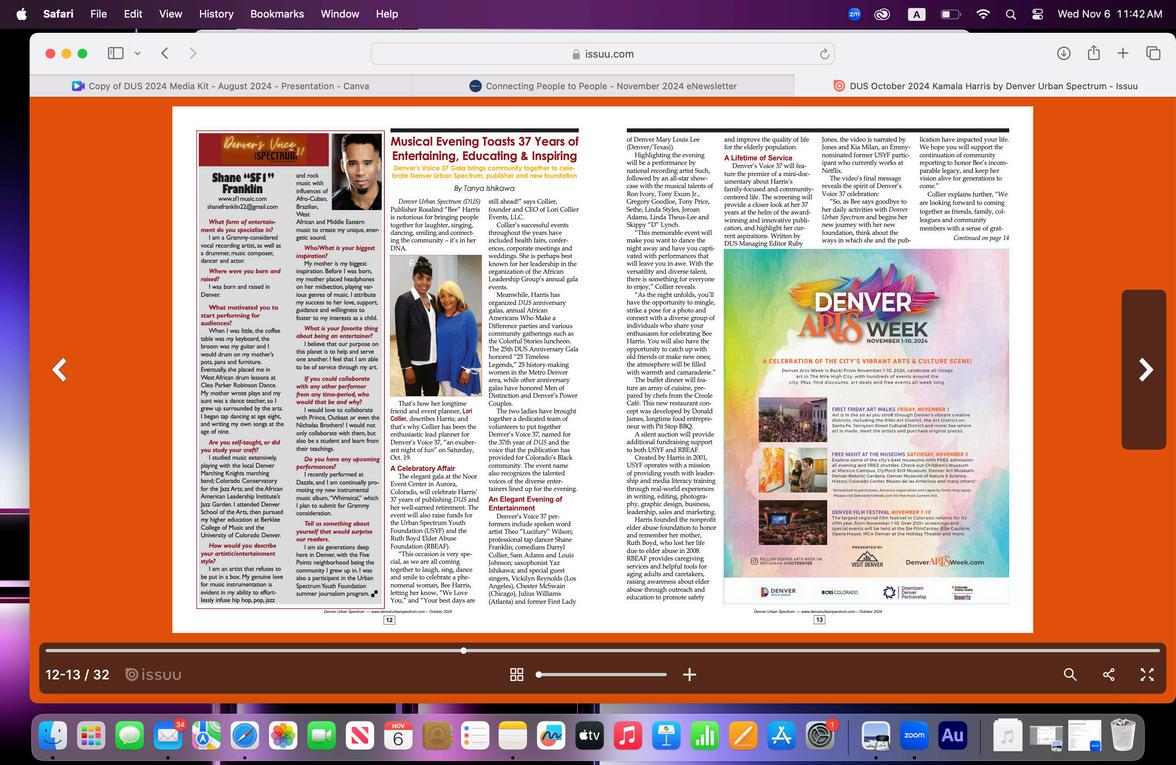Open Notes from the Dock

click(513, 736)
